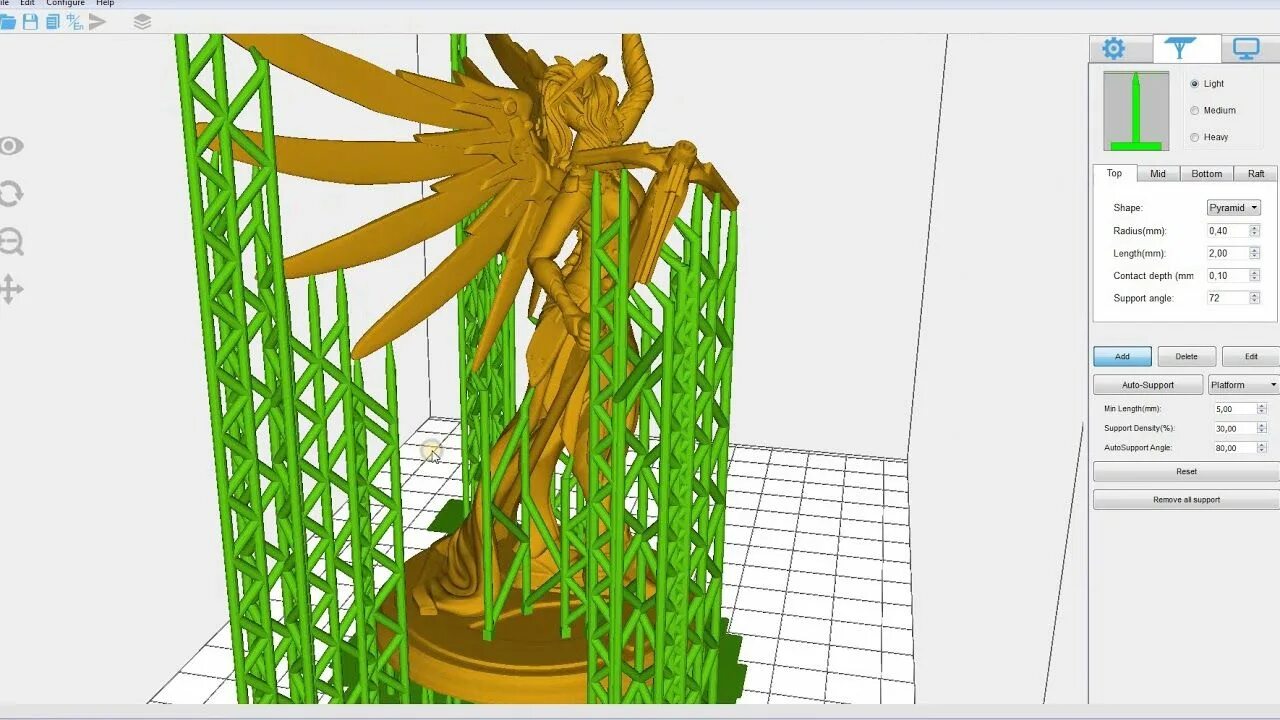Select the Medium support radio button
Screen dimensions: 1280x720
point(1194,110)
